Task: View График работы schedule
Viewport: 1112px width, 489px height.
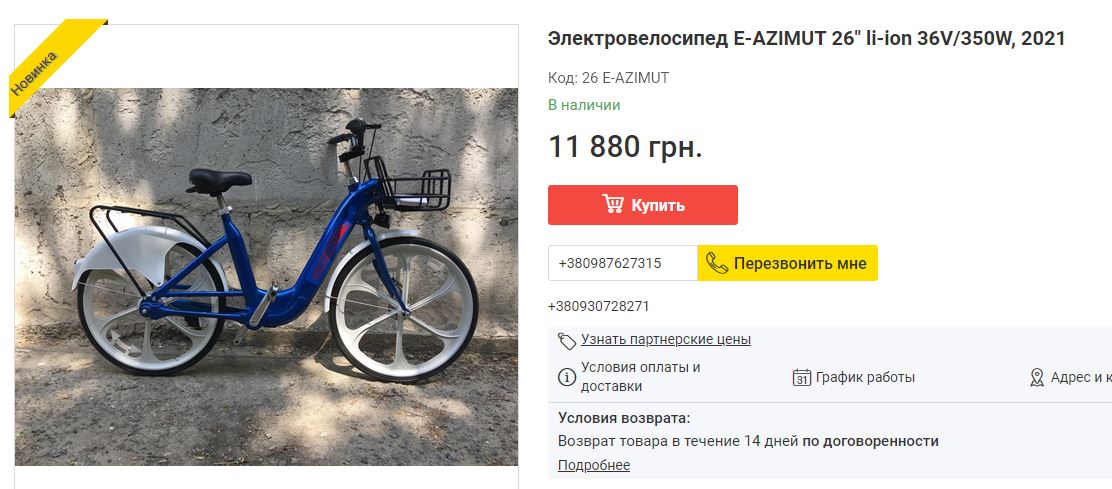Action: [865, 377]
